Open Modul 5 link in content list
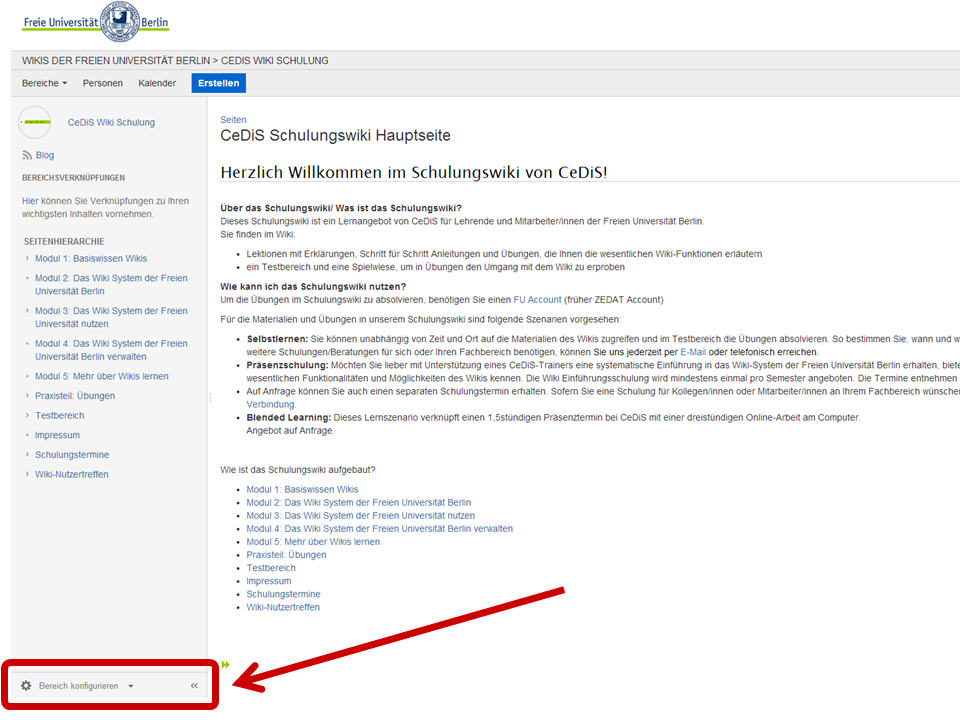 [x=313, y=542]
